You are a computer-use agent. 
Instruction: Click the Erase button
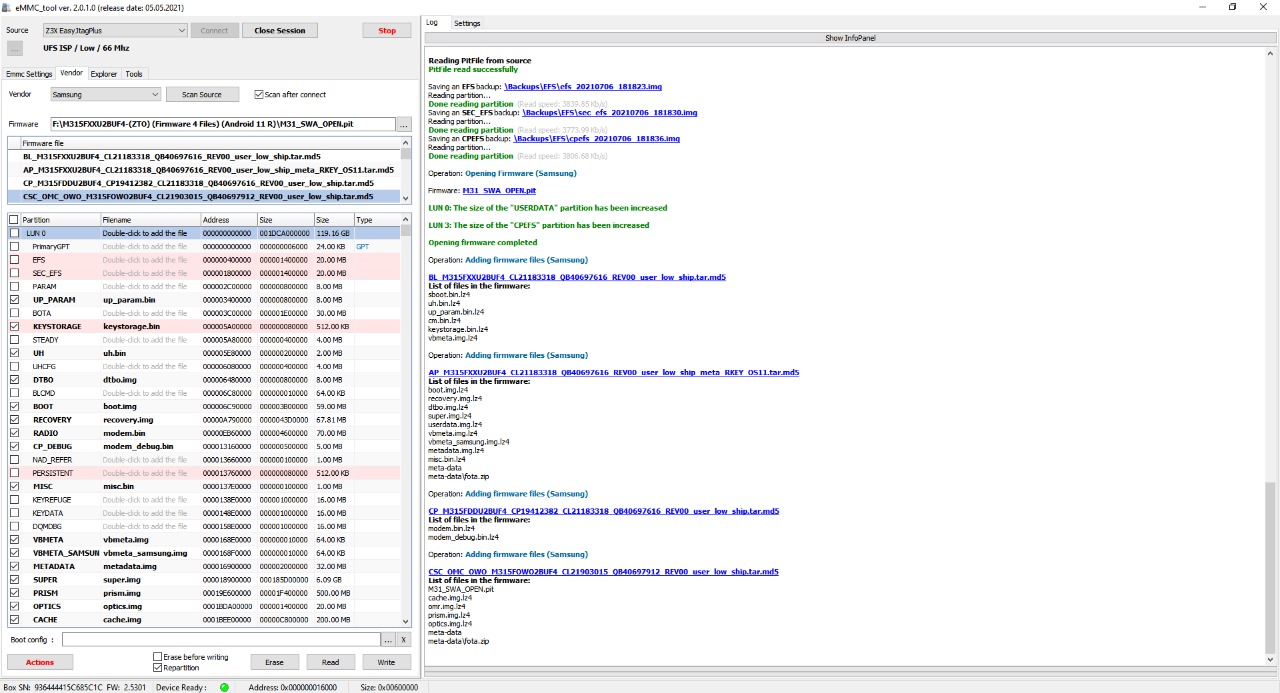tap(275, 662)
